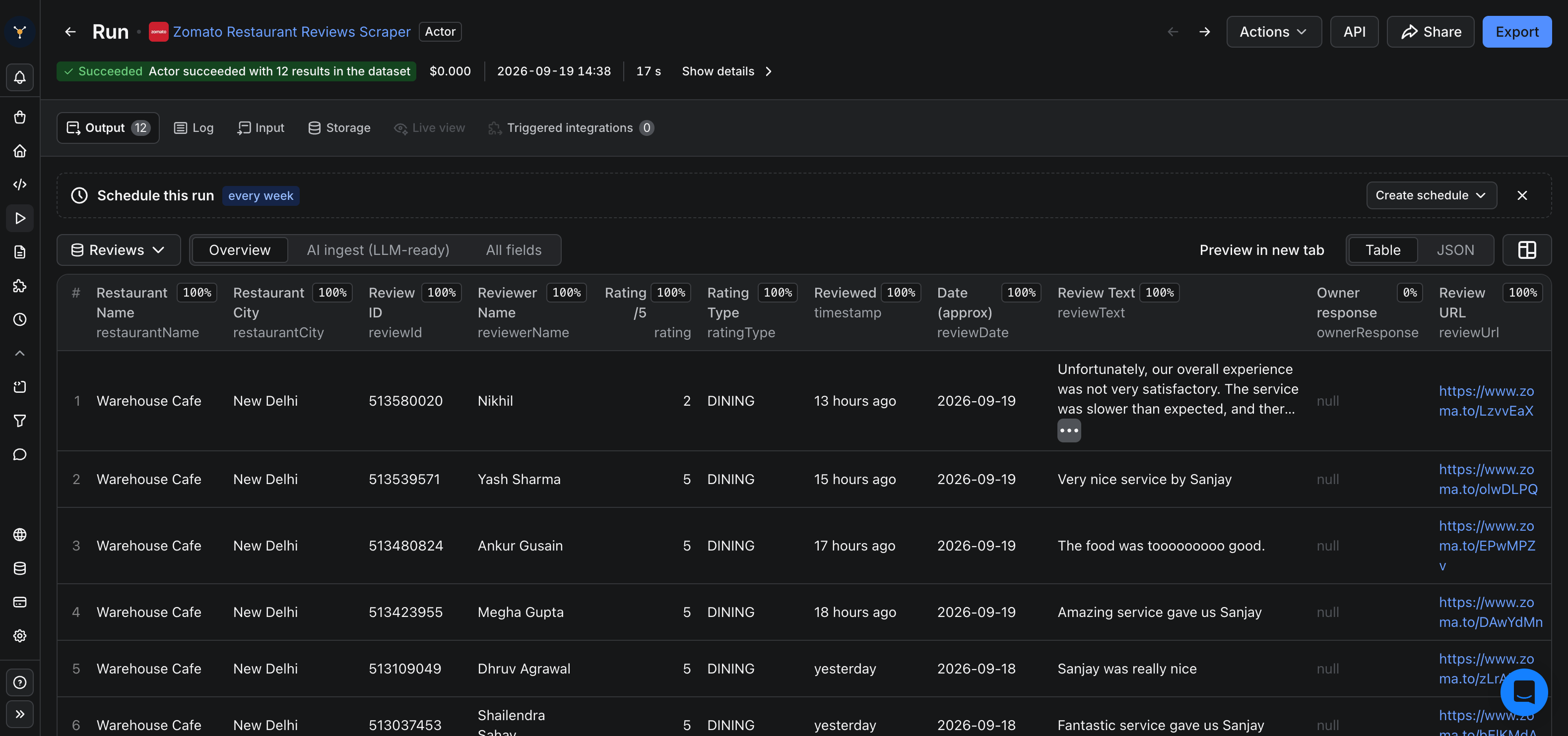Switch to the Output tab
The image size is (1568, 736).
click(x=108, y=128)
